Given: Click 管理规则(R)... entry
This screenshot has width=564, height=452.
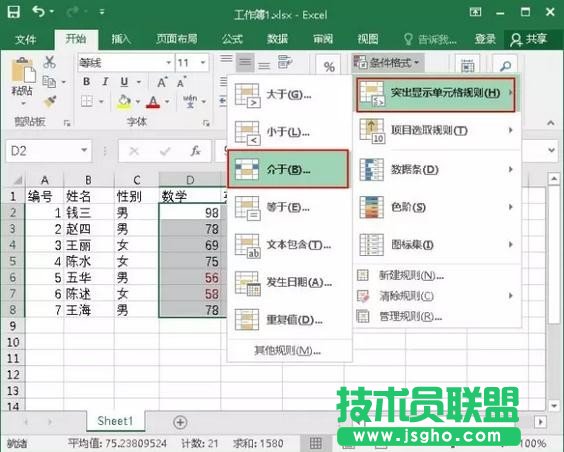Looking at the screenshot, I should [437, 316].
